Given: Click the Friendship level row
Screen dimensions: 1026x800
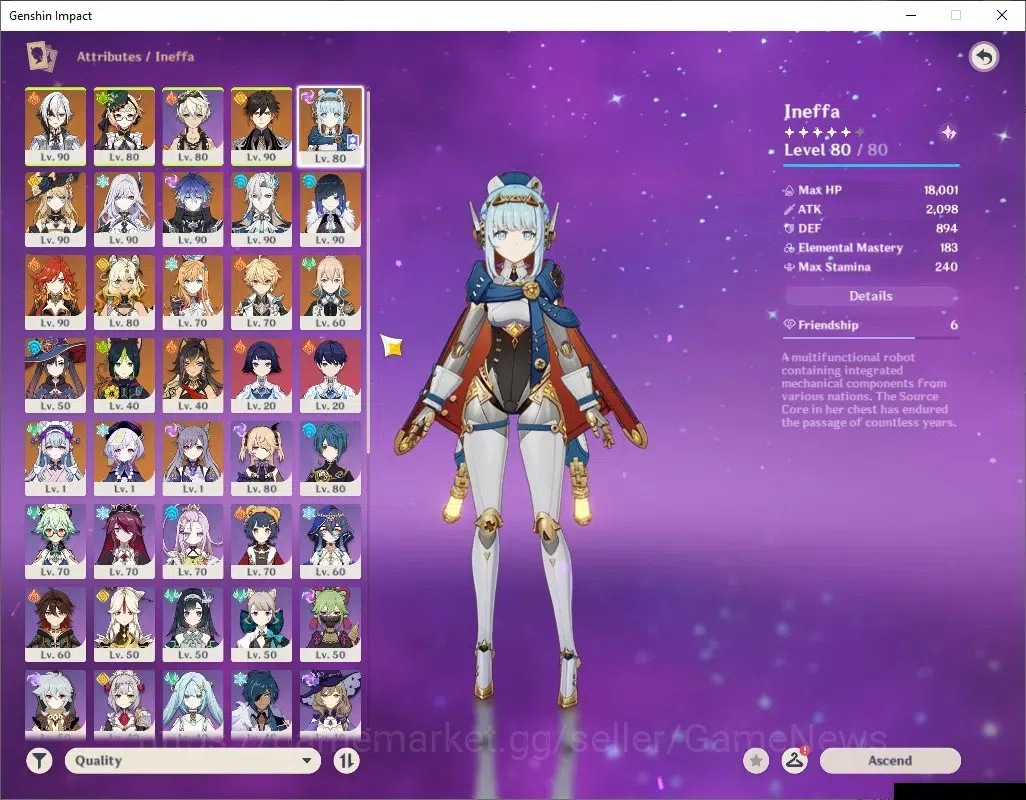Looking at the screenshot, I should pos(870,325).
